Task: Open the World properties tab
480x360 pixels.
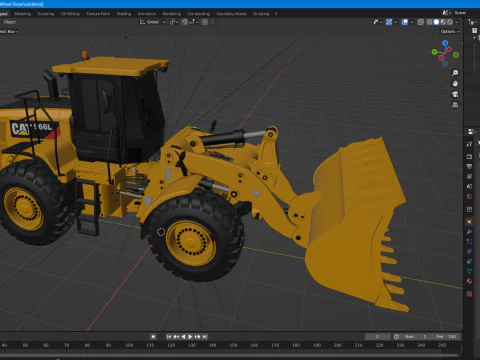Action: (x=469, y=196)
